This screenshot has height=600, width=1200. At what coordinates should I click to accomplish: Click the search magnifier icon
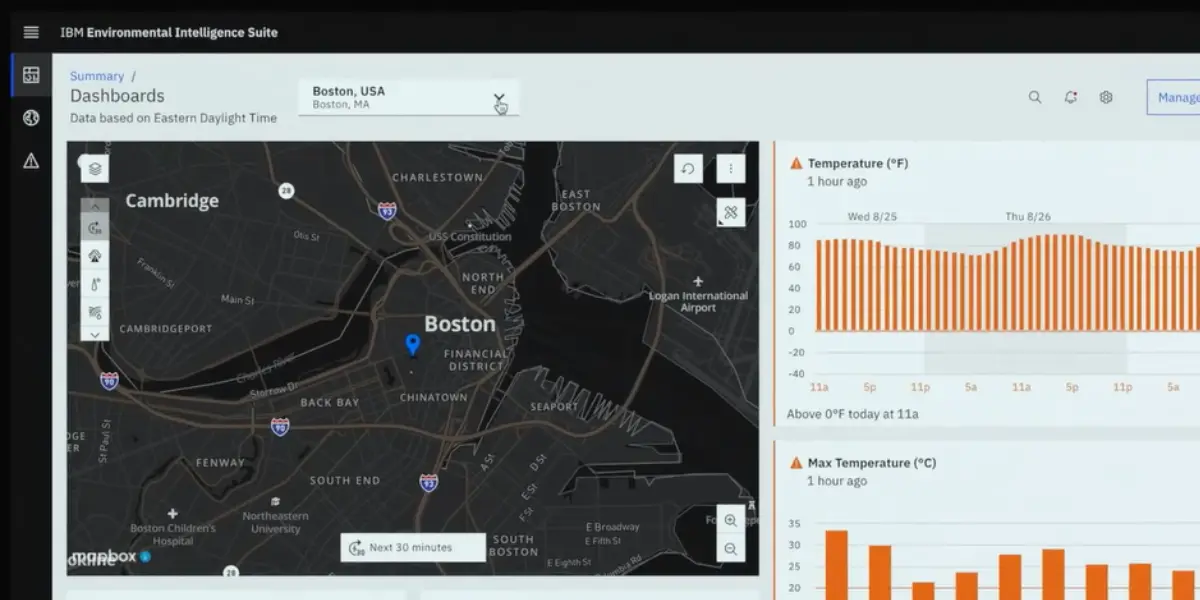tap(1035, 97)
